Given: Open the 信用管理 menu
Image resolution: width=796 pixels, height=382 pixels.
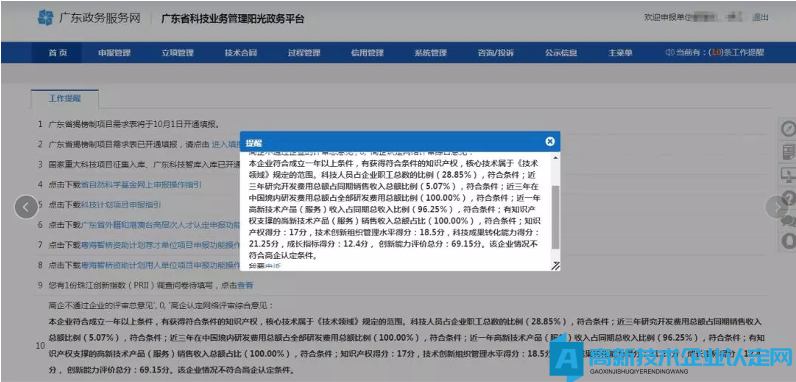Looking at the screenshot, I should tap(367, 53).
